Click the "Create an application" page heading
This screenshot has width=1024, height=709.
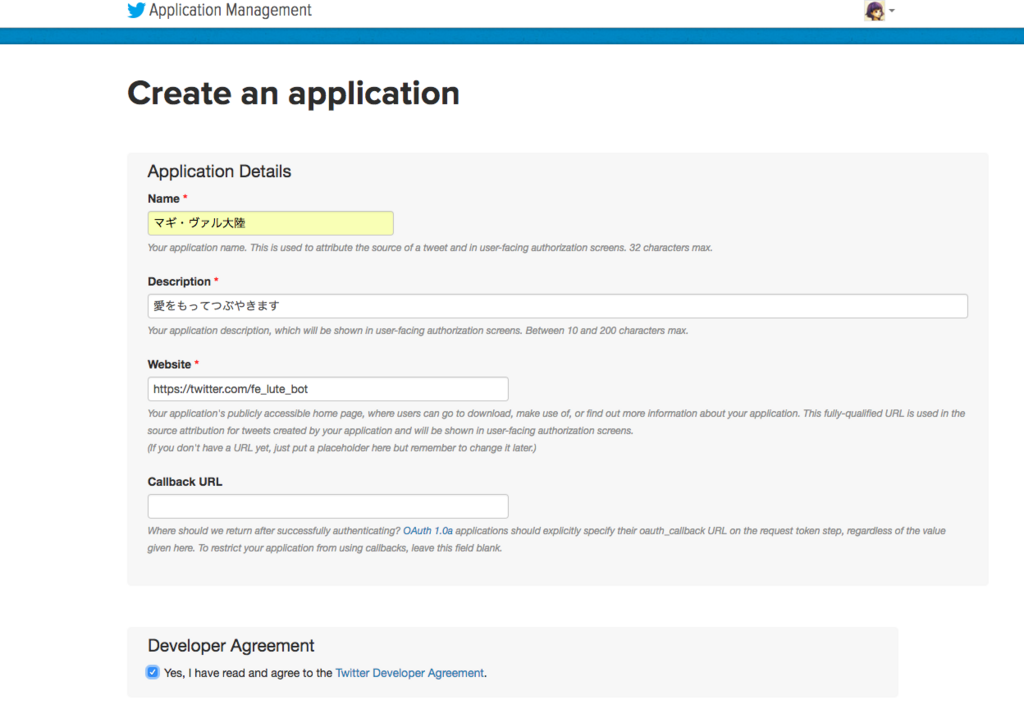pos(293,93)
